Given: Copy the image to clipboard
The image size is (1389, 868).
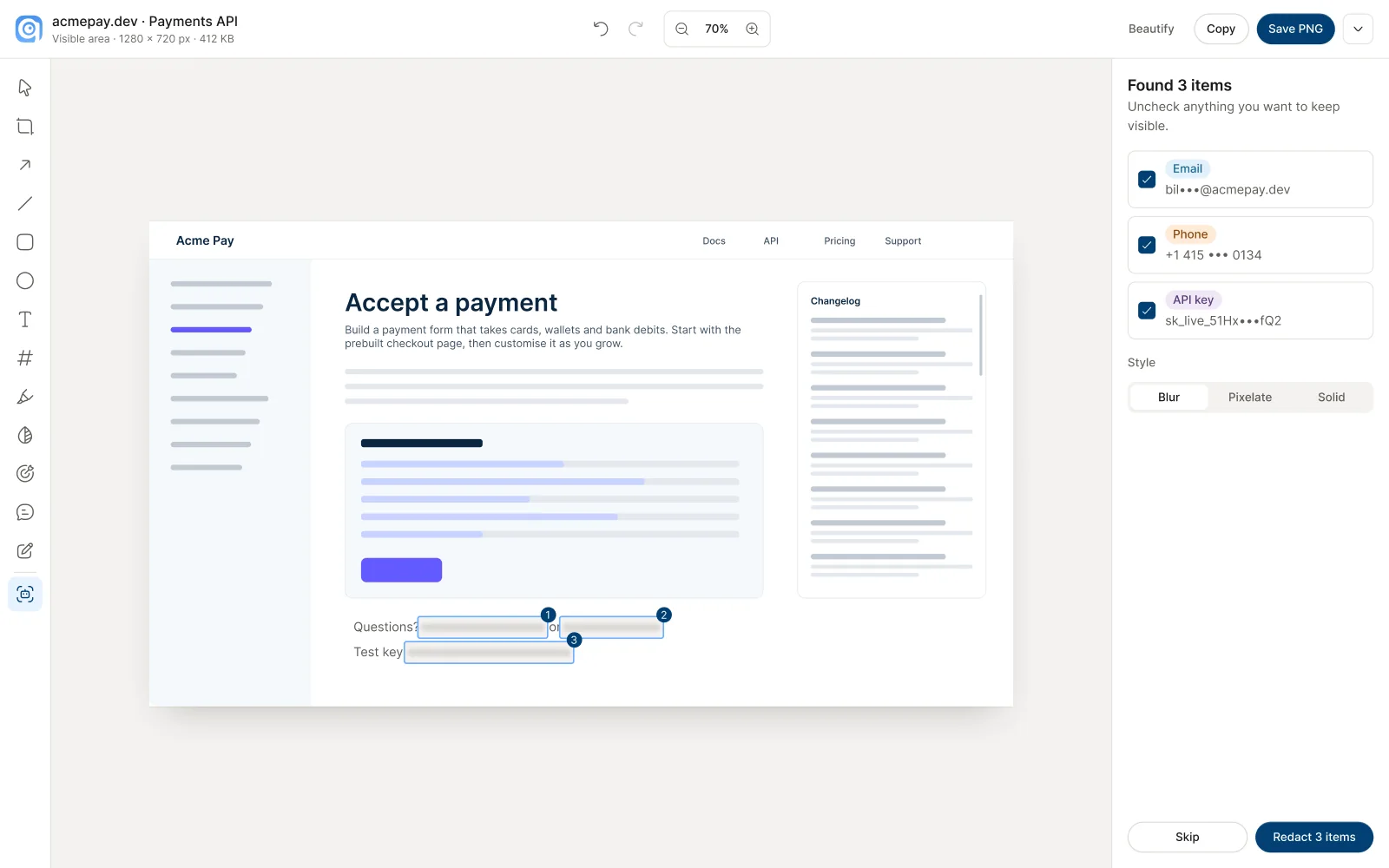Looking at the screenshot, I should pos(1221,29).
